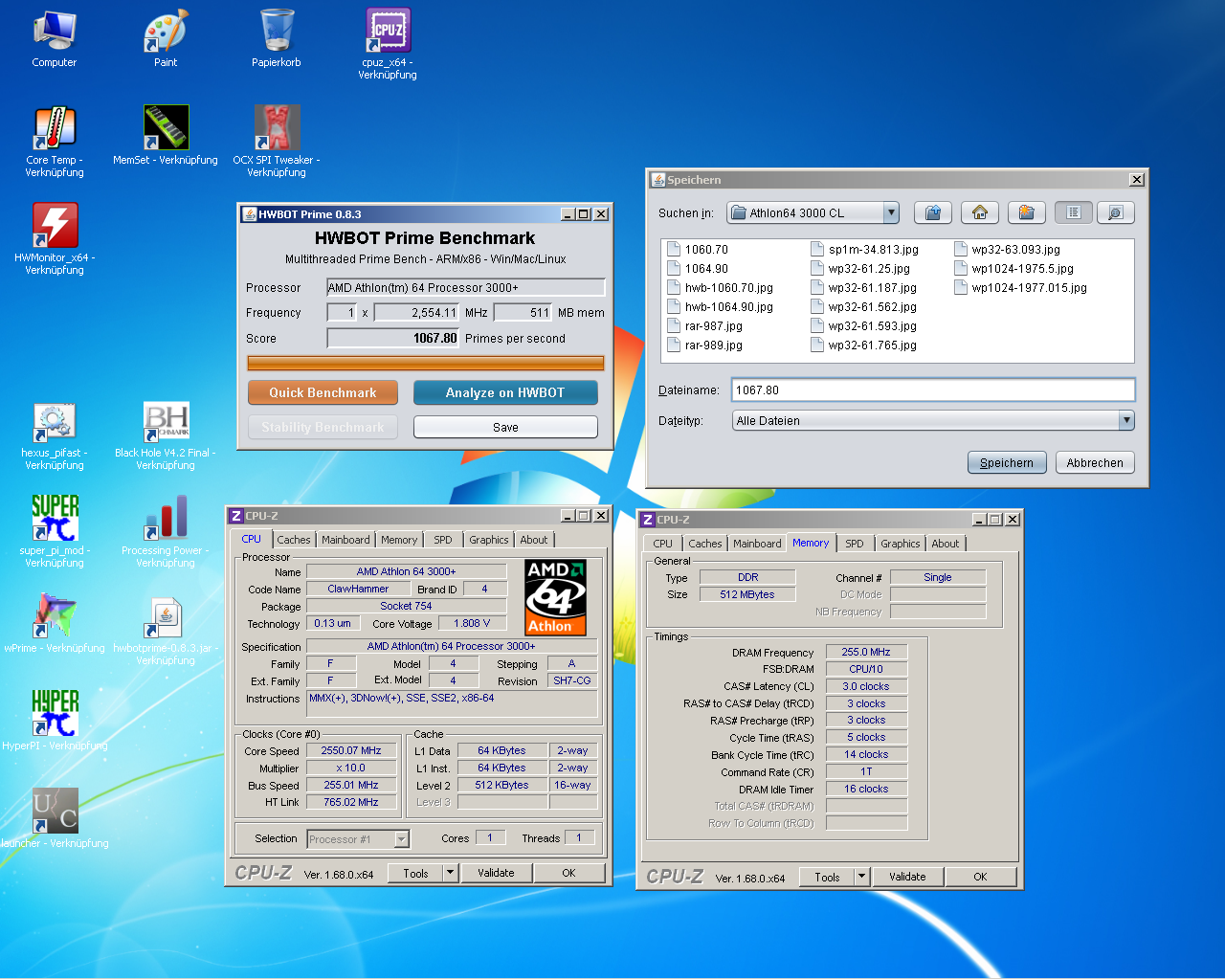The width and height of the screenshot is (1225, 980).
Task: Open the cpuz_x64 desktop shortcut
Action: coord(388,43)
